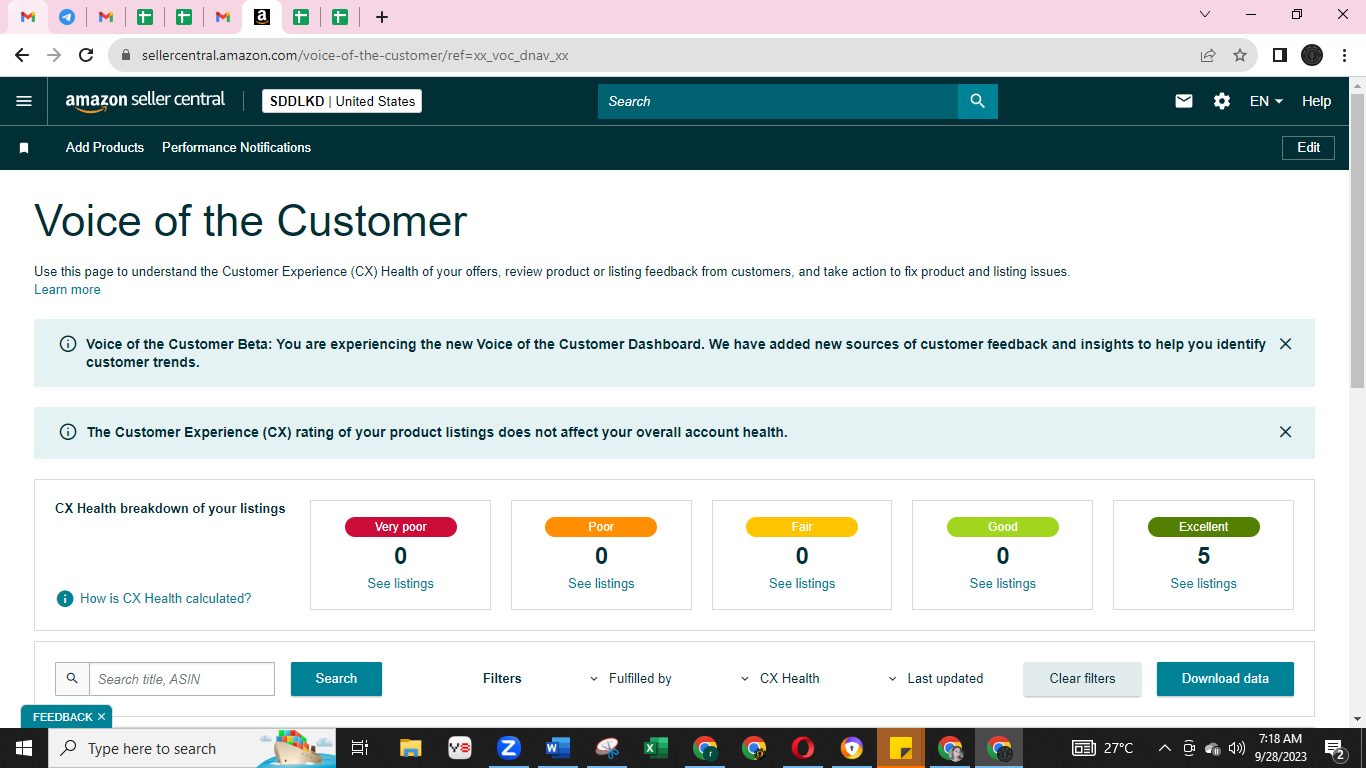See listings under Fair
Viewport: 1366px width, 768px height.
pos(802,583)
